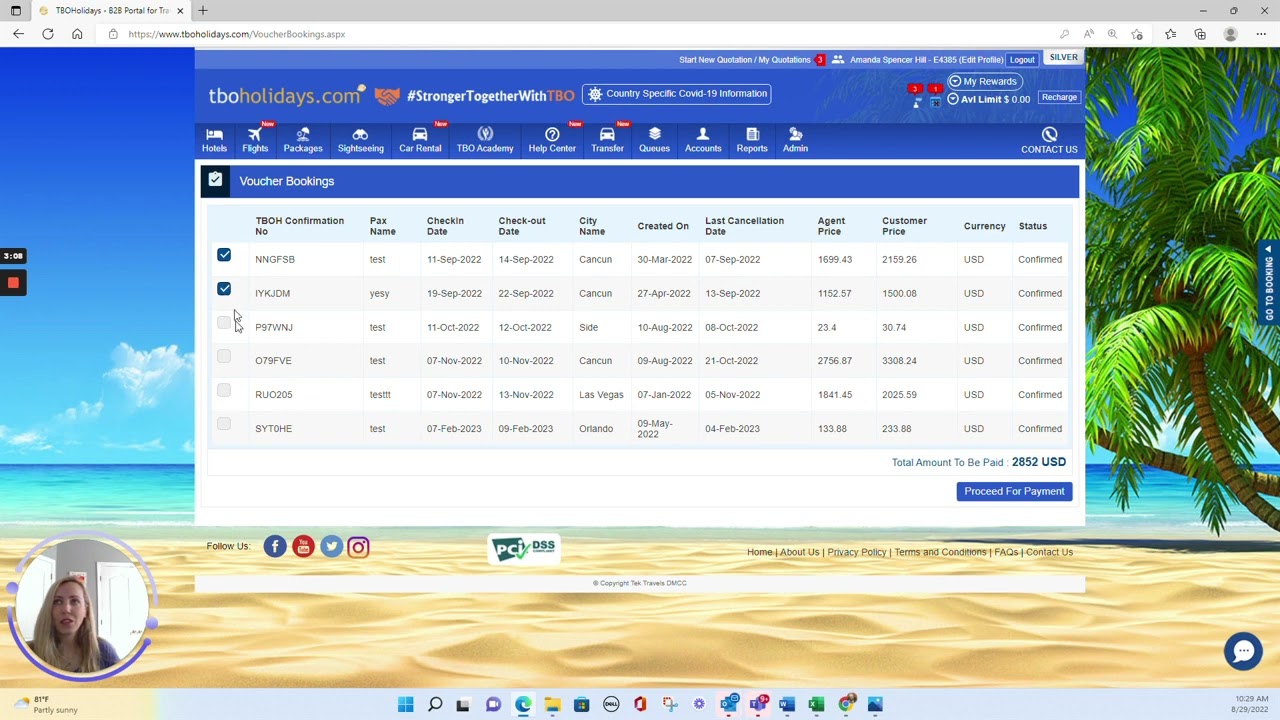Uncheck the NNGFSB booking checkbox

click(224, 255)
